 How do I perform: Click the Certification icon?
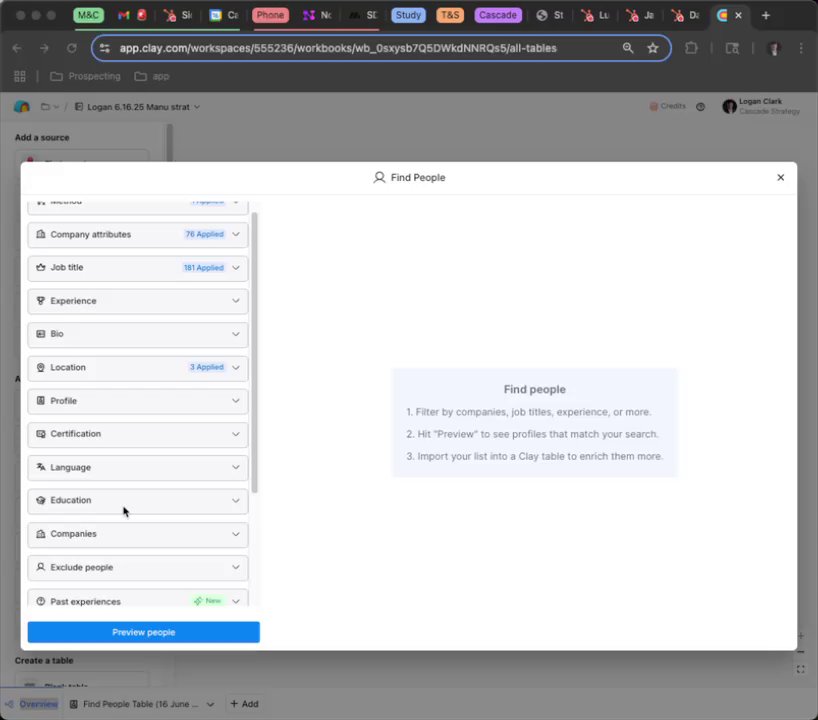pyautogui.click(x=41, y=434)
